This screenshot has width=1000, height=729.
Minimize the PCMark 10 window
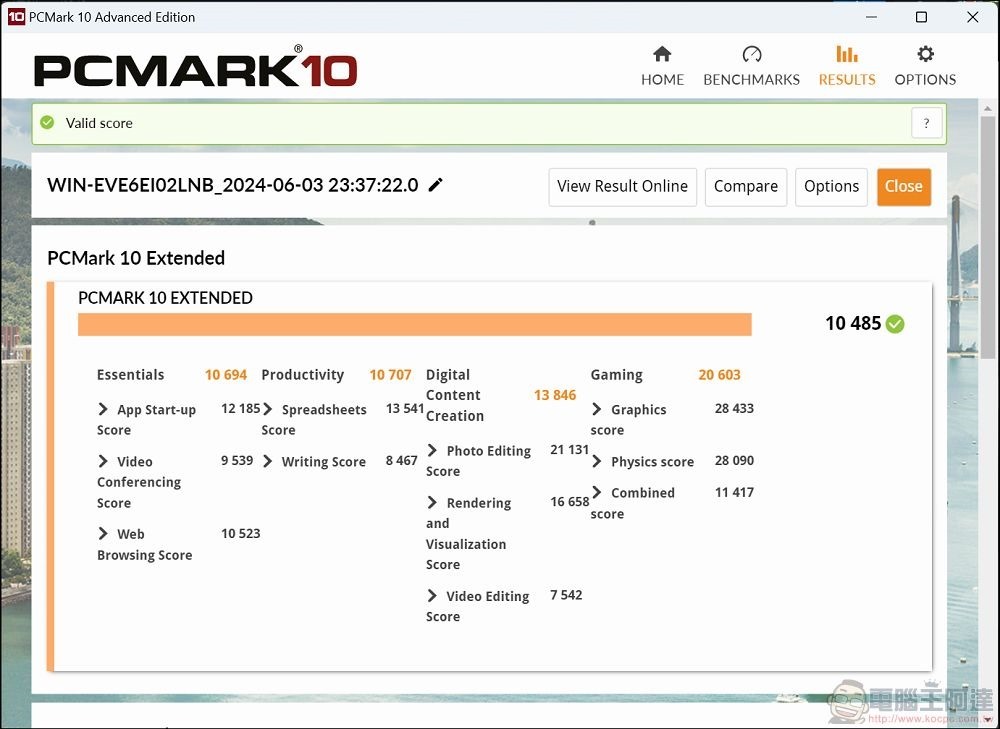pyautogui.click(x=871, y=17)
